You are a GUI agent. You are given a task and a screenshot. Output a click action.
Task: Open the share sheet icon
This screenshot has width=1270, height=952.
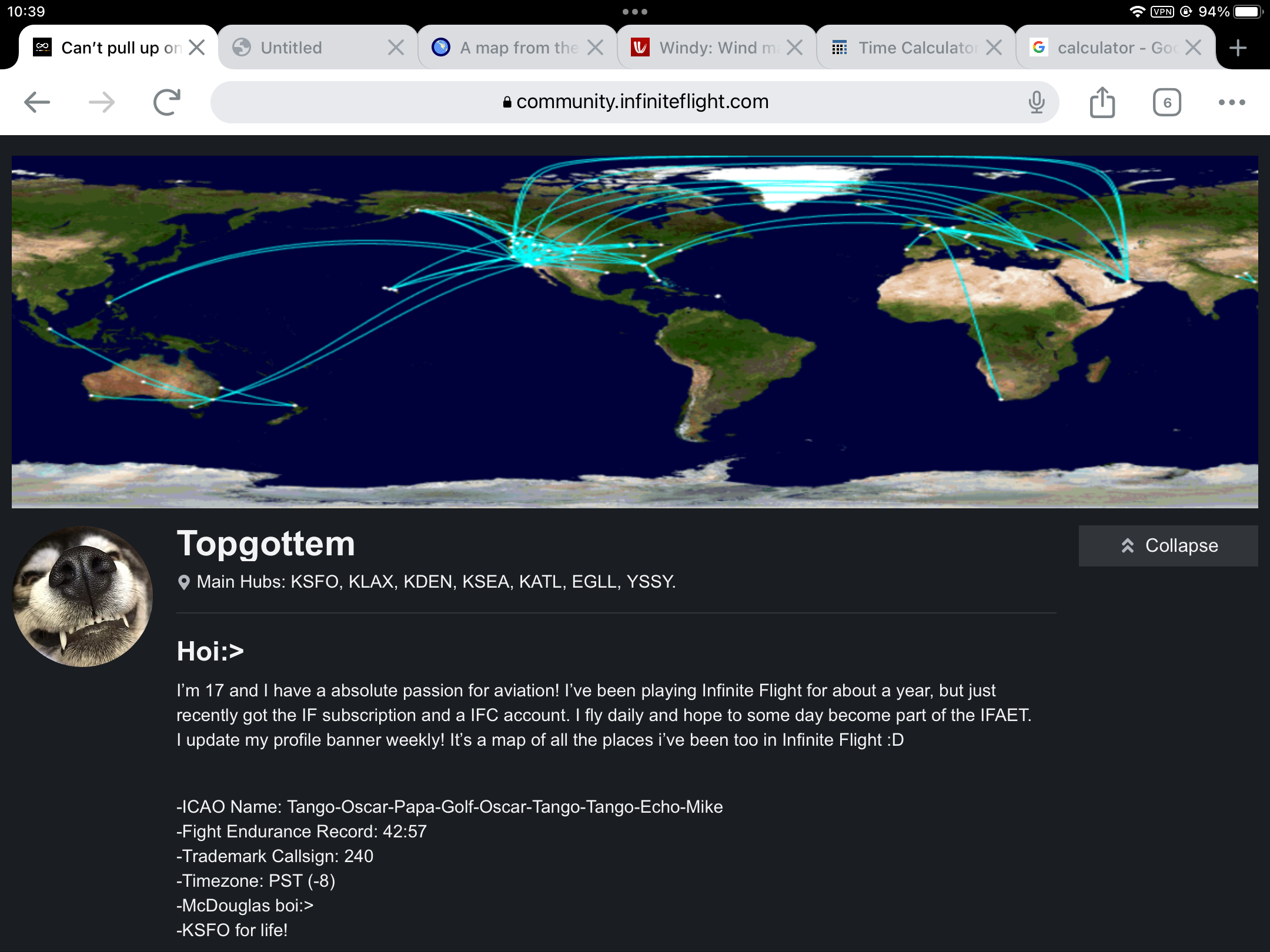click(x=1102, y=102)
